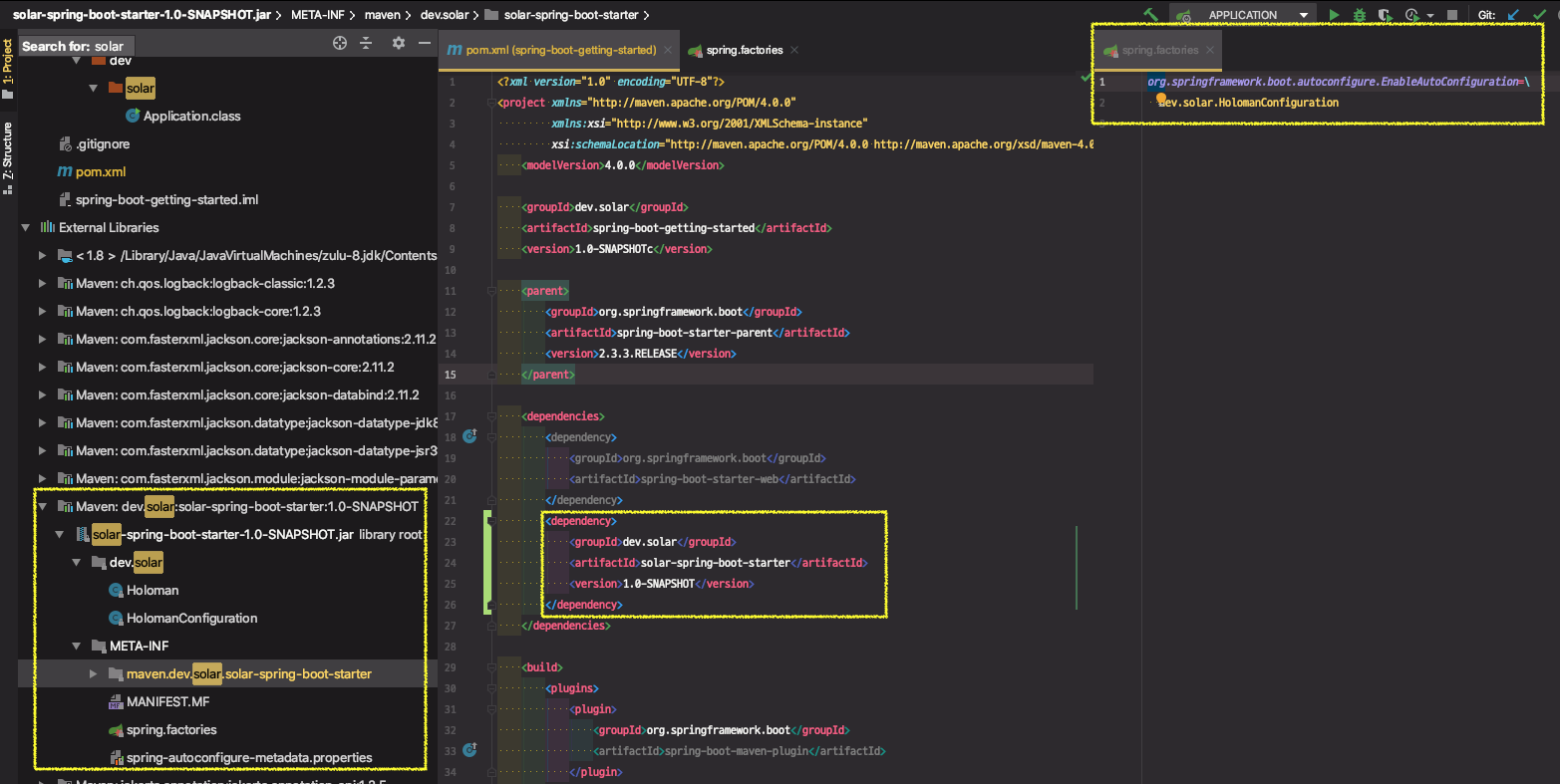Select the Holoman class icon in tree

tap(116, 590)
